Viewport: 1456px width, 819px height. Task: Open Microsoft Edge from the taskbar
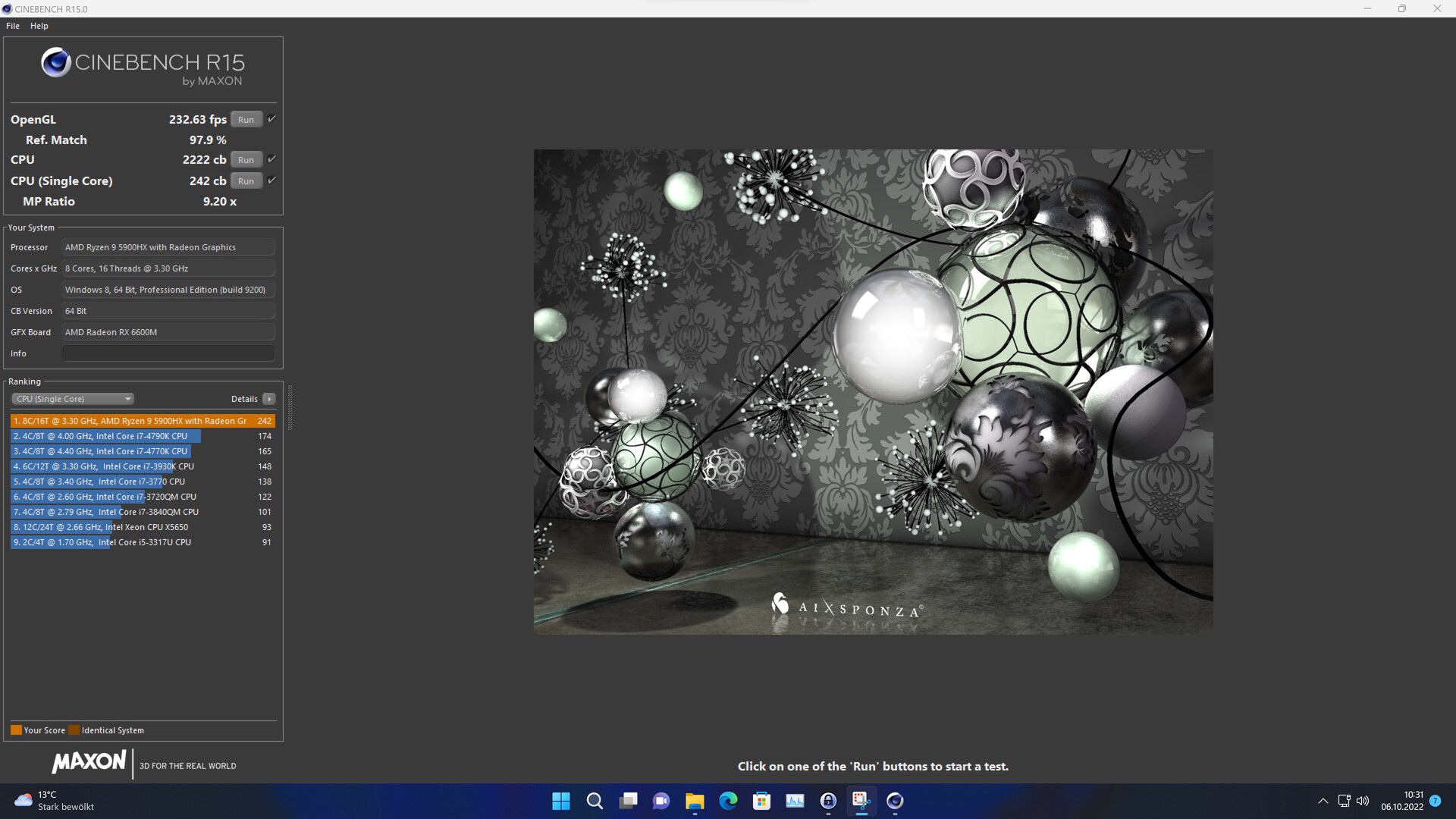(x=728, y=801)
